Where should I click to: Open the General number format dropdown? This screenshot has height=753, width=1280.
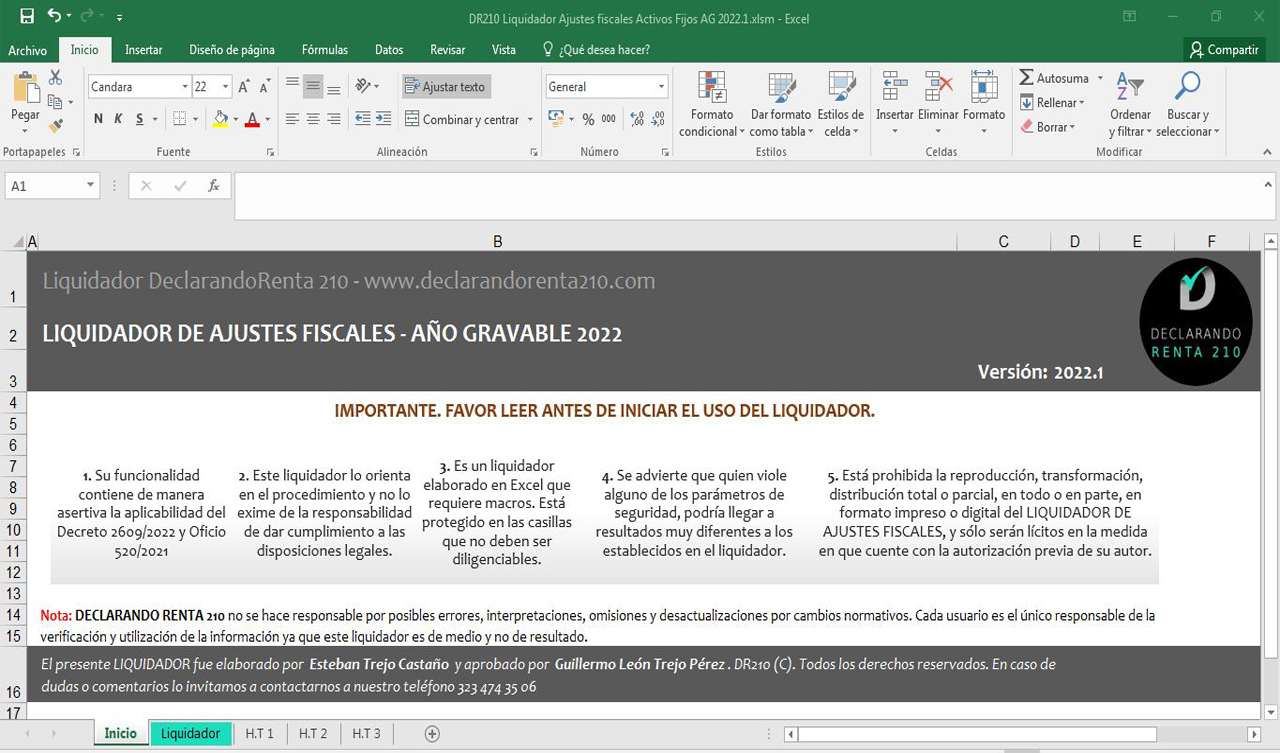coord(661,87)
